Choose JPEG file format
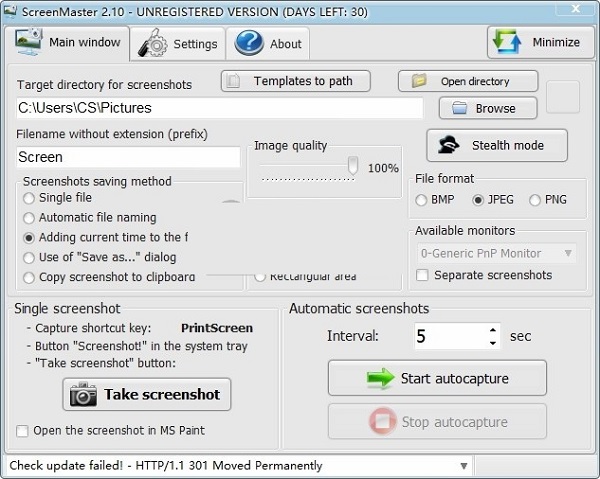This screenshot has width=600, height=479. pyautogui.click(x=478, y=200)
